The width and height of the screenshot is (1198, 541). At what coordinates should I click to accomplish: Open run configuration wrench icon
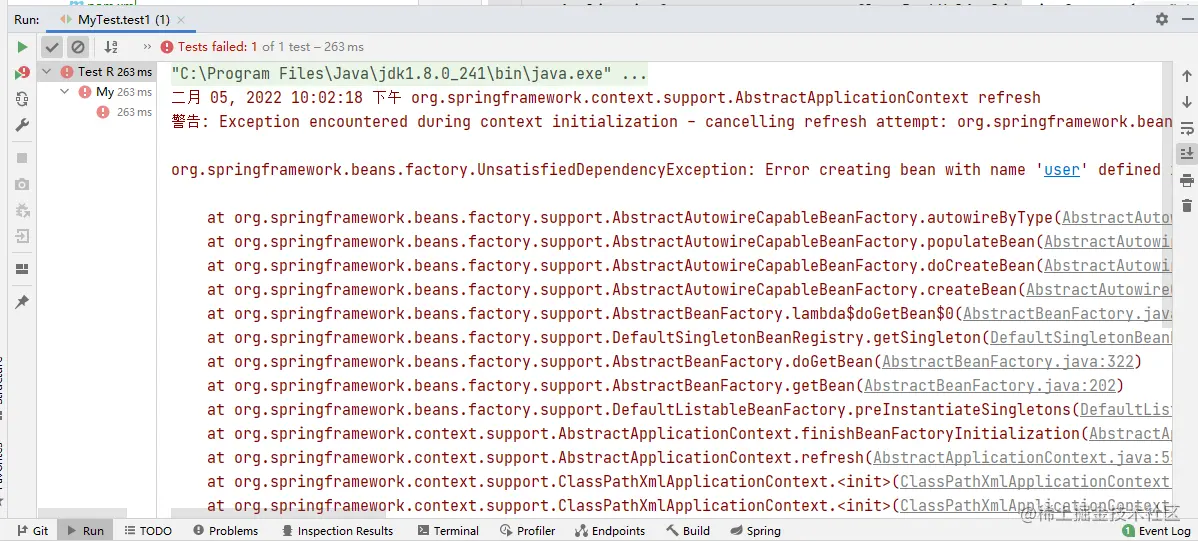coord(22,125)
